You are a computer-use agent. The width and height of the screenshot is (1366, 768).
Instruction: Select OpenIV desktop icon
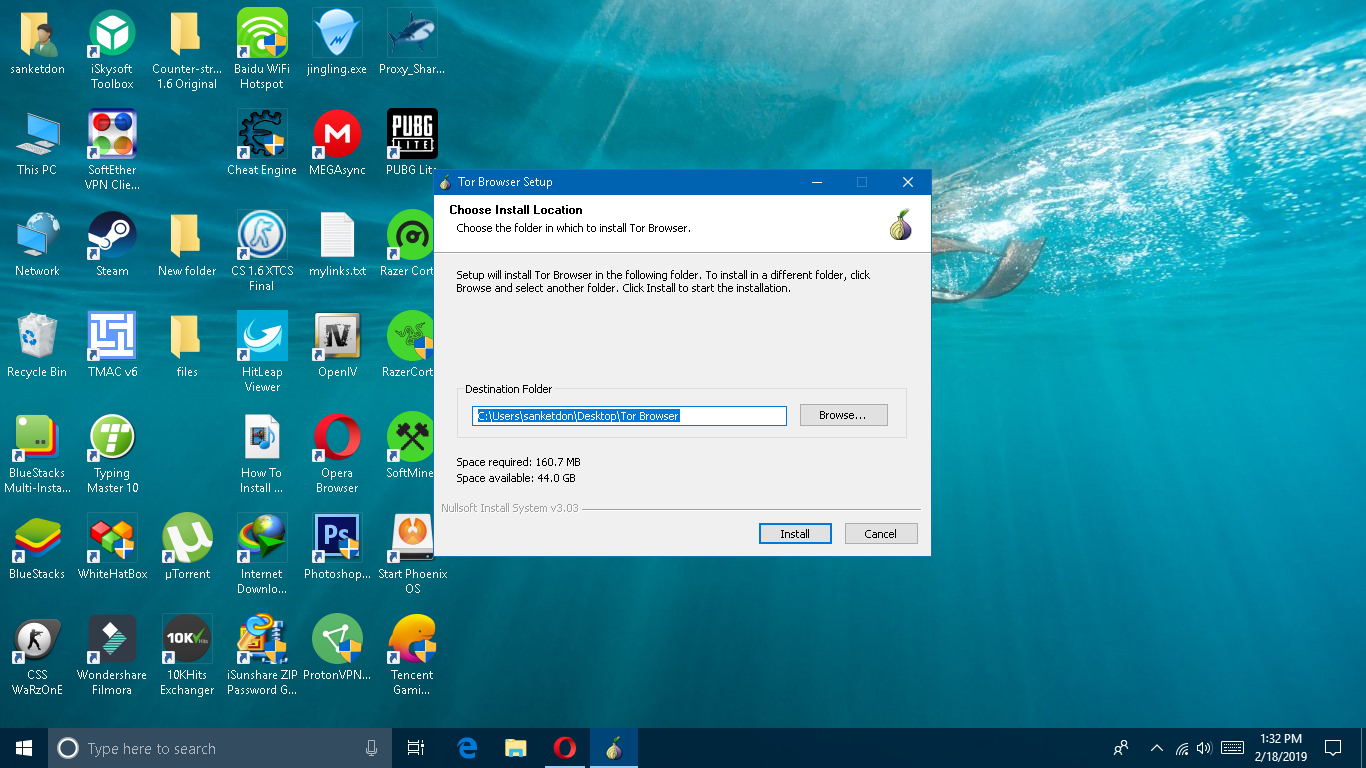(337, 337)
